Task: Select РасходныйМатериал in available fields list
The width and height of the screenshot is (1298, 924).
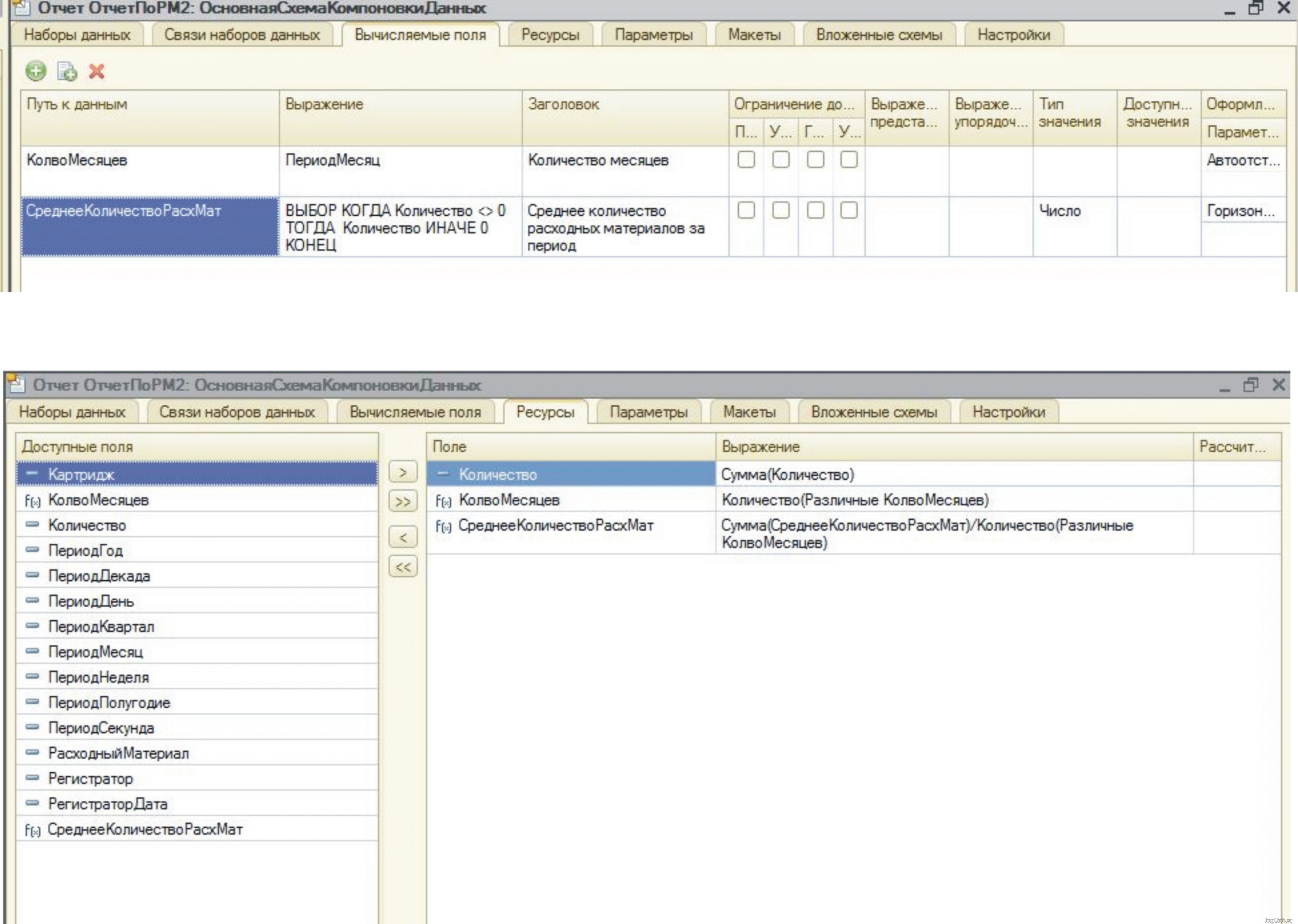Action: pyautogui.click(x=197, y=753)
